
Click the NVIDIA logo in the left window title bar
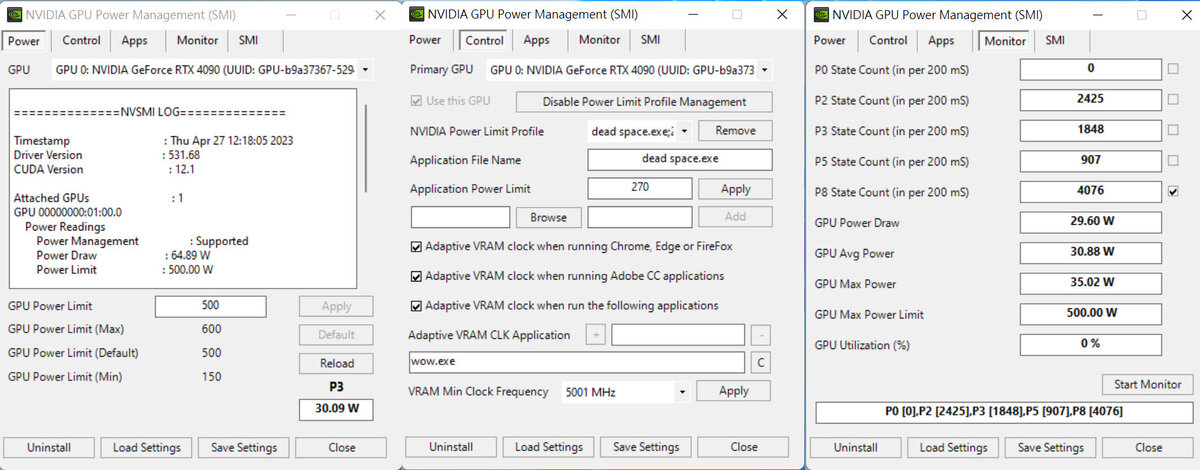click(x=13, y=15)
